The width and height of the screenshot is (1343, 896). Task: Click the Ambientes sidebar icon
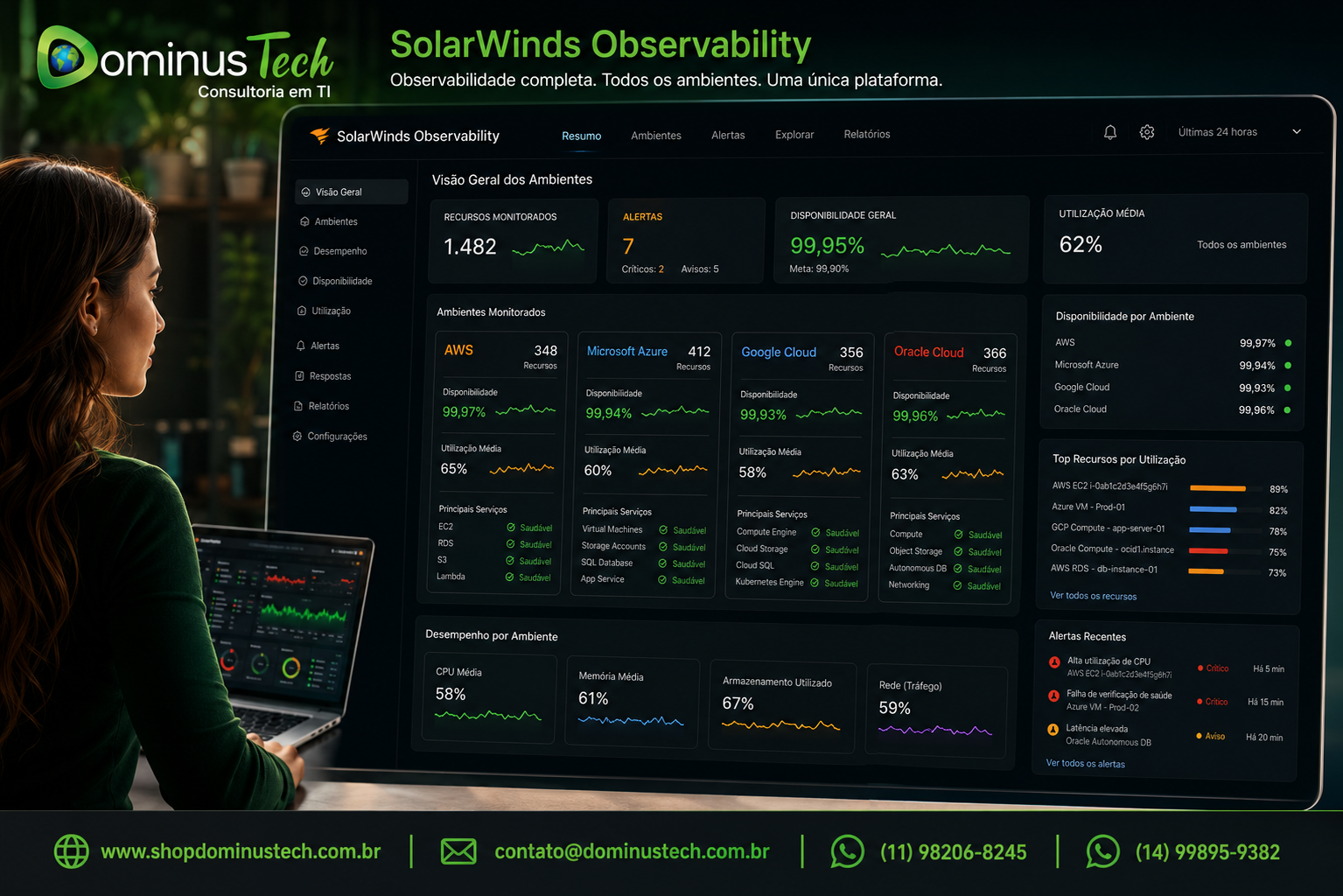(304, 221)
